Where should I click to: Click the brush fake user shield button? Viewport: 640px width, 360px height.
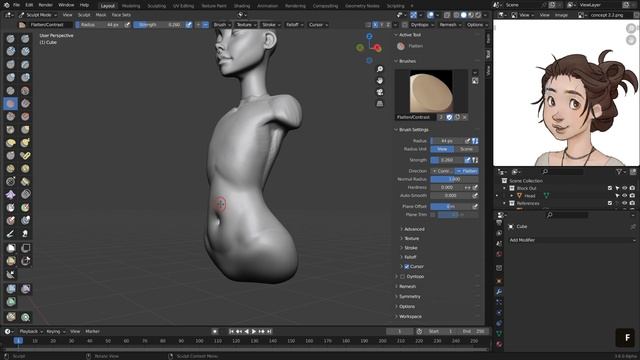pos(449,118)
